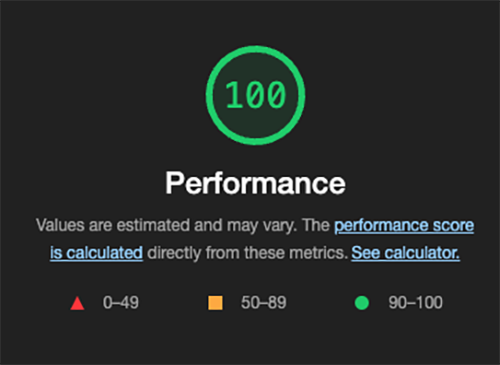Open the "is calculated" link text
Viewport: 500px width, 365px height.
(x=97, y=253)
